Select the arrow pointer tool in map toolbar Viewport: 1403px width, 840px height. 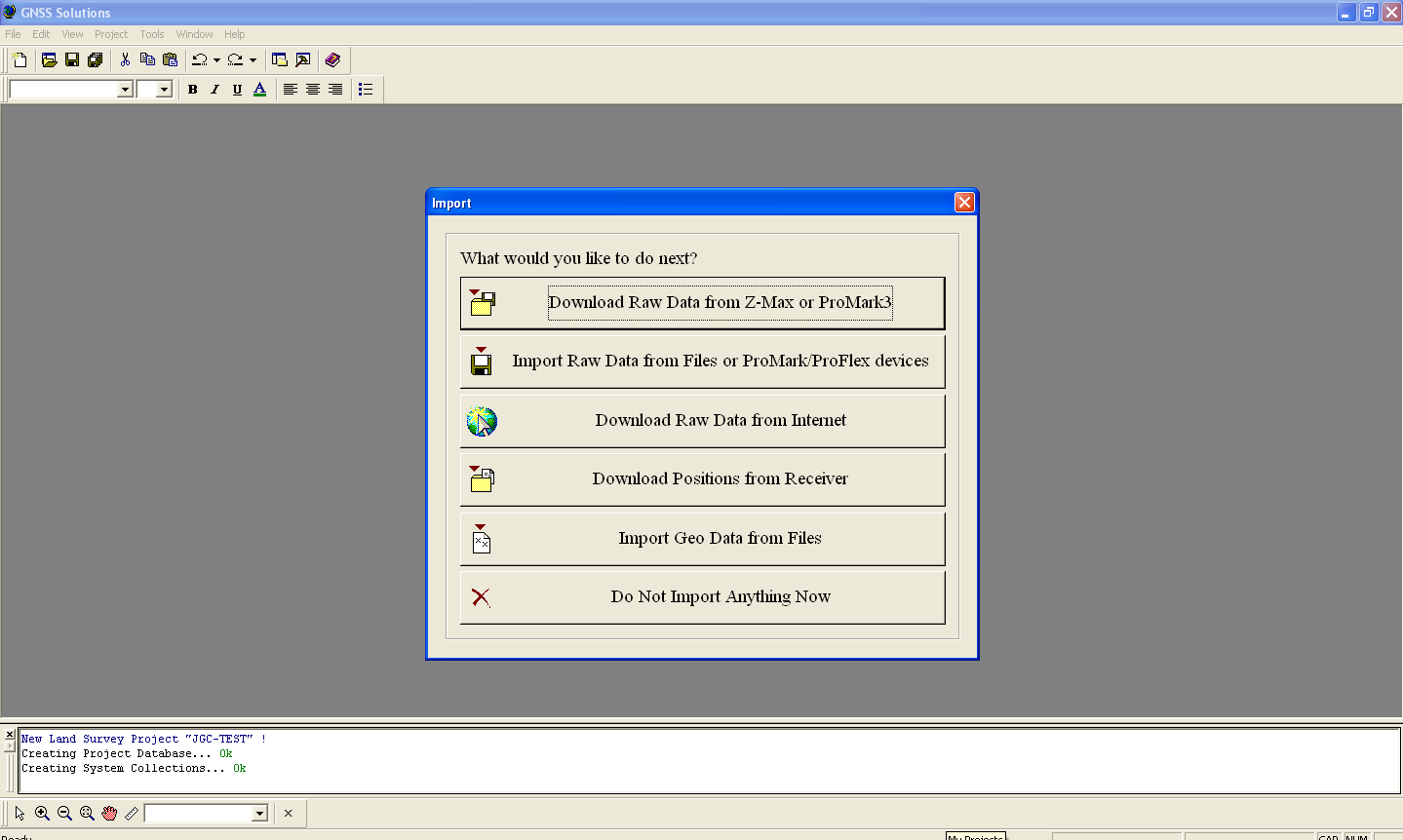pyautogui.click(x=19, y=813)
